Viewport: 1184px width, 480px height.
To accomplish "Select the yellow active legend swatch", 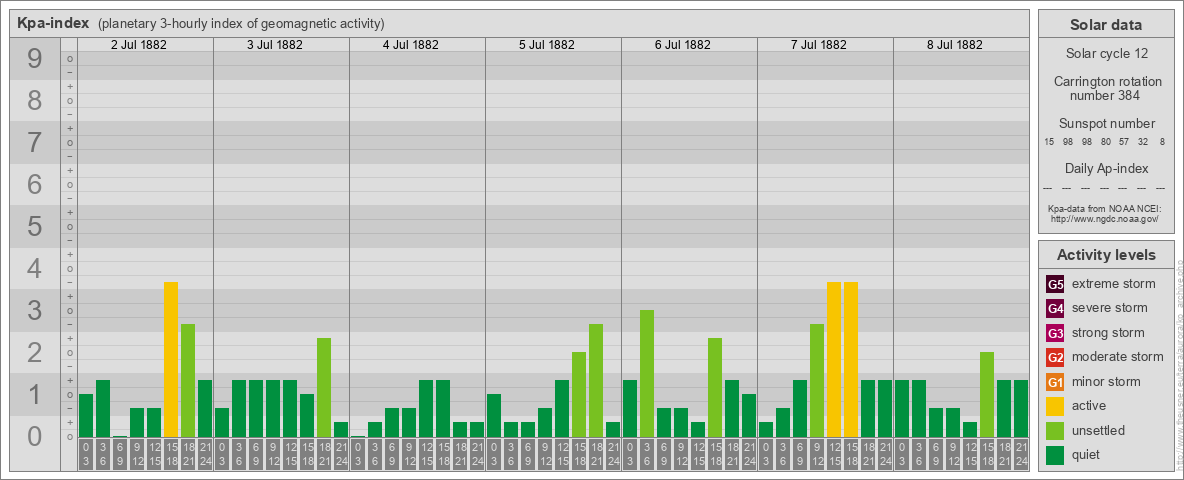I will point(1055,406).
